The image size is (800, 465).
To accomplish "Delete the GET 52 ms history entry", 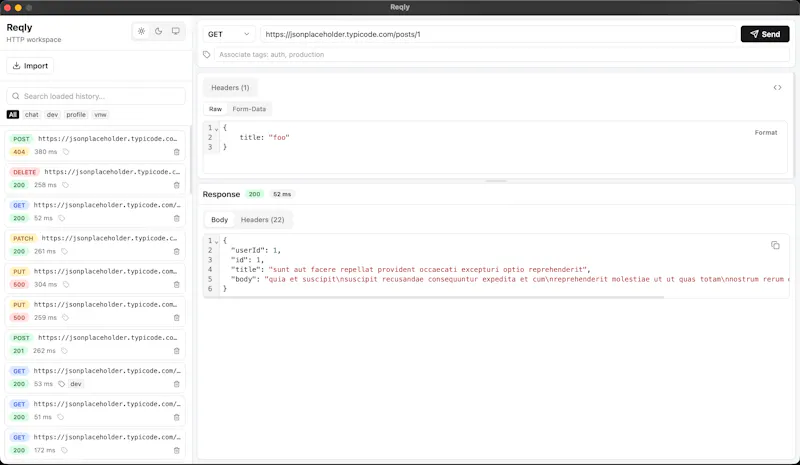I will (177, 218).
